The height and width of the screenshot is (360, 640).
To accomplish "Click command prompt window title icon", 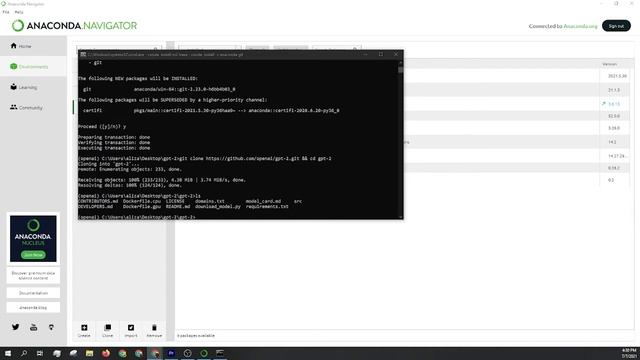I will click(x=83, y=54).
